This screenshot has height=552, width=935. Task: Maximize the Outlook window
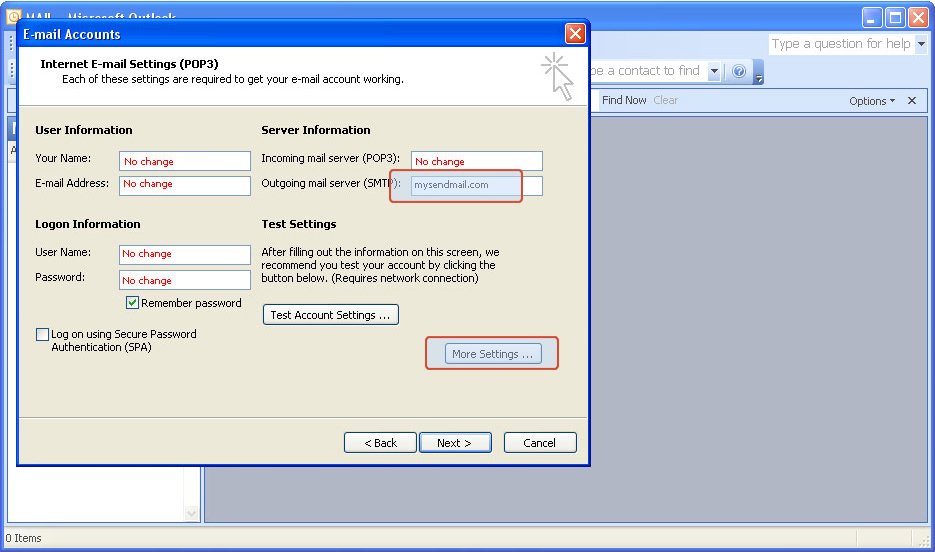point(894,17)
